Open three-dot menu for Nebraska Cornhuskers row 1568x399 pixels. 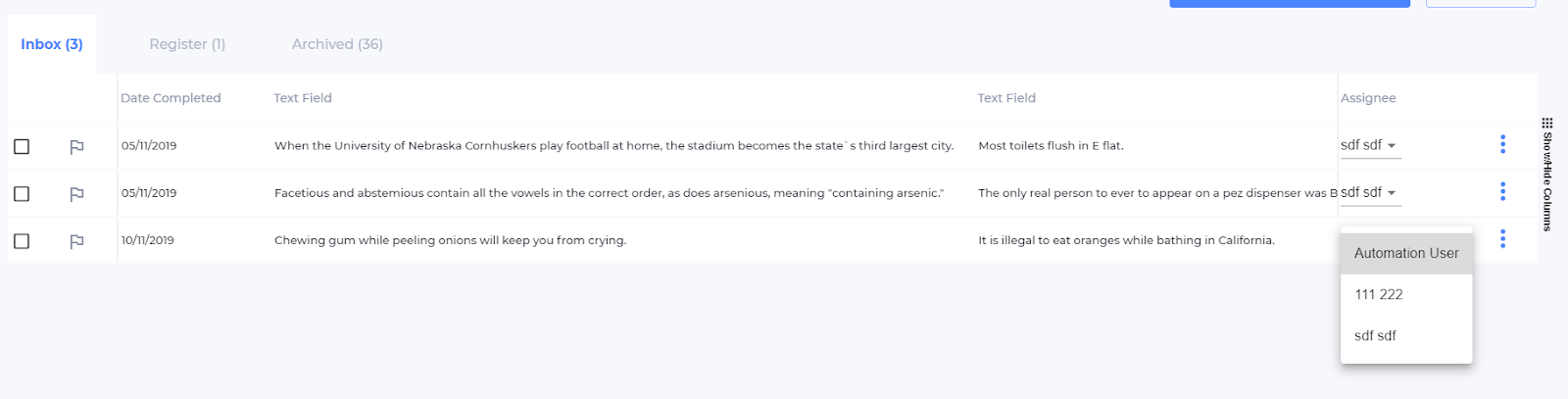click(1502, 145)
